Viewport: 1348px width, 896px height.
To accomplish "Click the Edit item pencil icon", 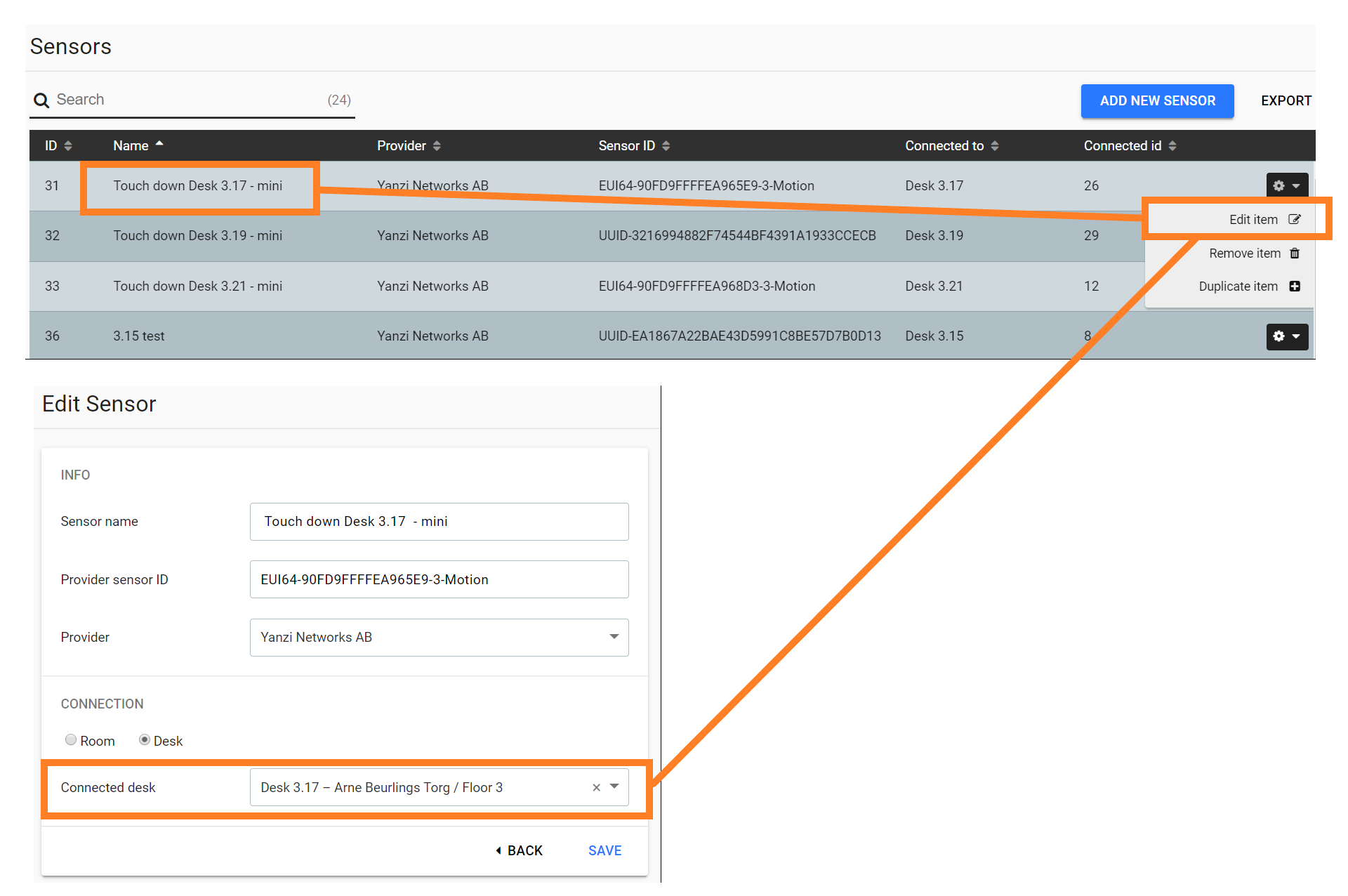I will pos(1295,219).
